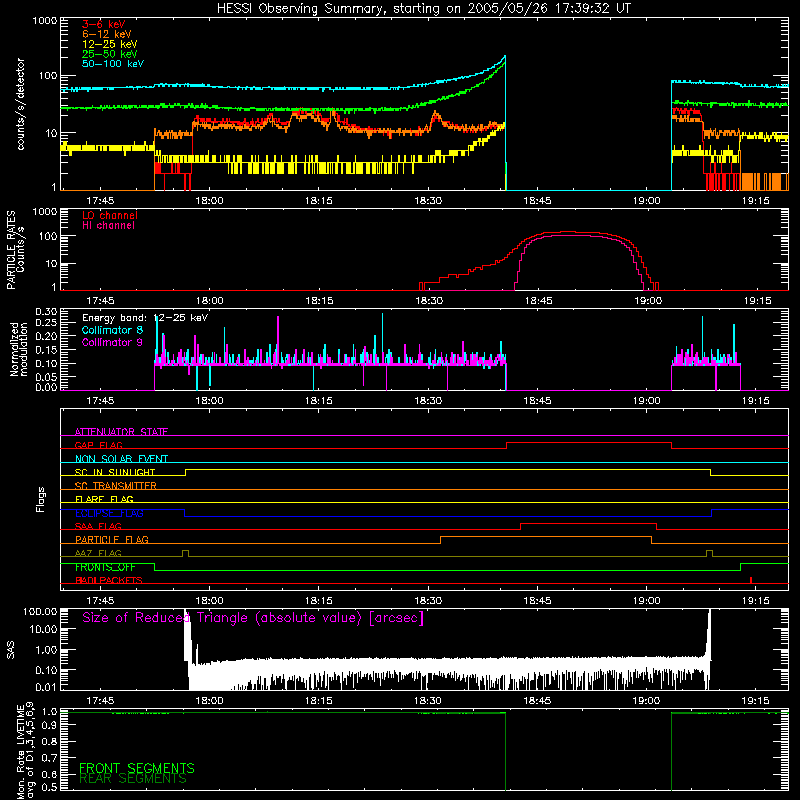Click the 'HI channel' legend entry
Screen dimensions: 800x800
click(108, 226)
